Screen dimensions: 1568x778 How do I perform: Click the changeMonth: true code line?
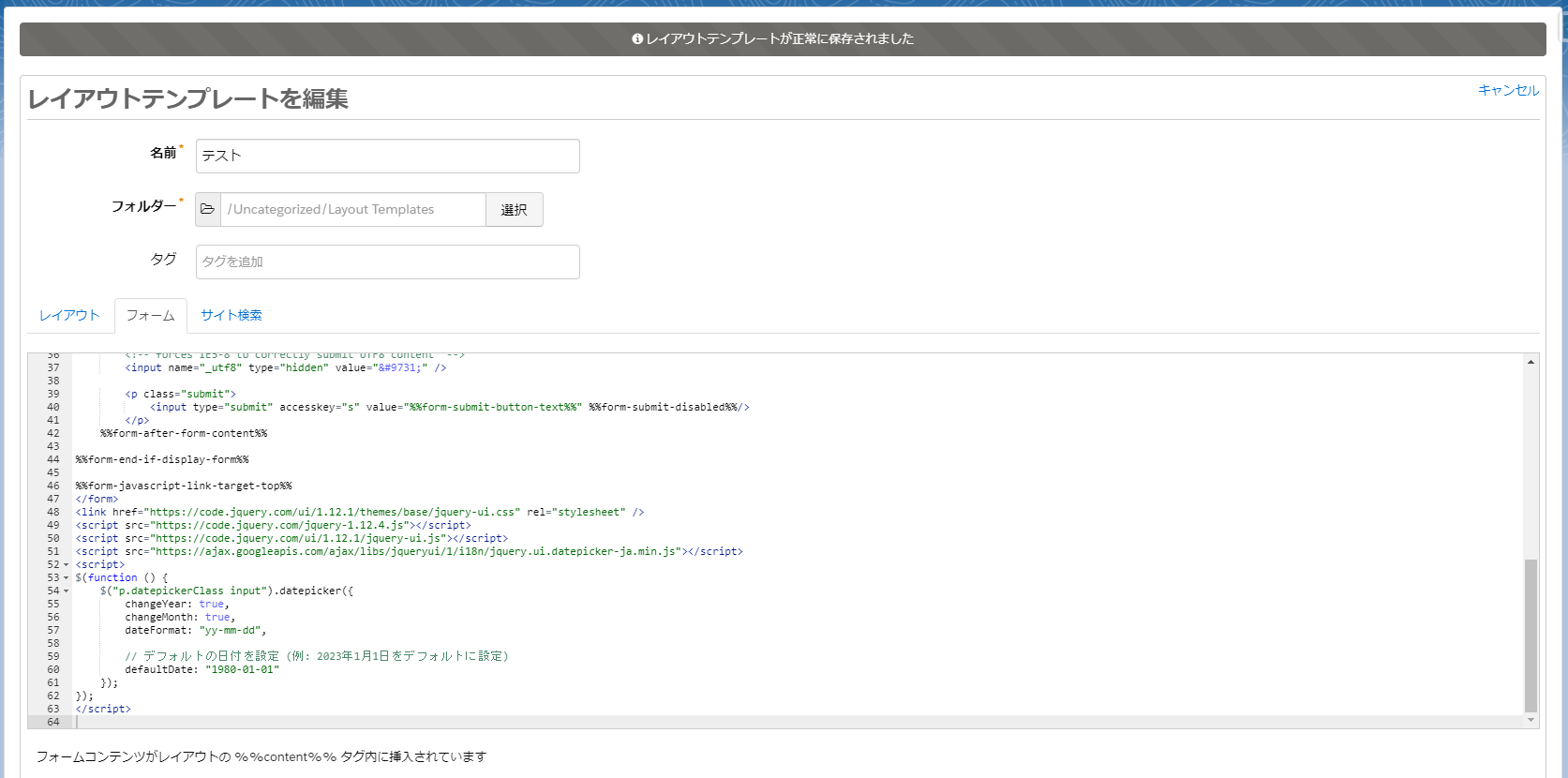pos(180,617)
